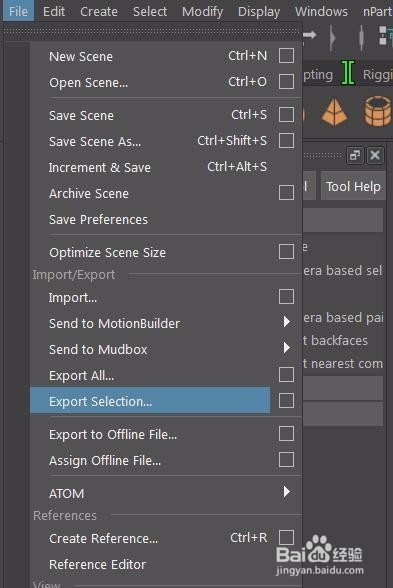The image size is (393, 588).
Task: Open the Rigging shelf tab
Action: 377,75
